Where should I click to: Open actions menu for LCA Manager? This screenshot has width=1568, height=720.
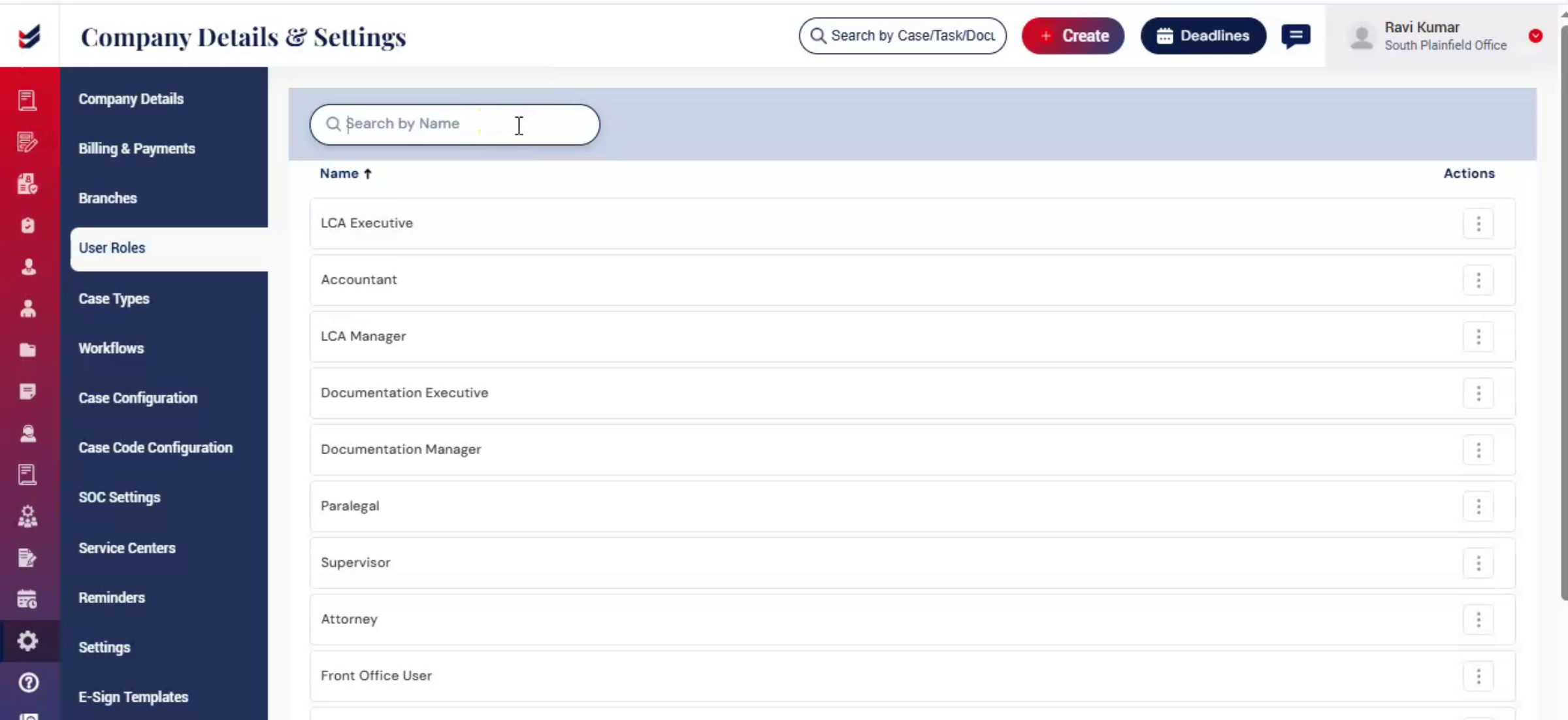pos(1478,337)
